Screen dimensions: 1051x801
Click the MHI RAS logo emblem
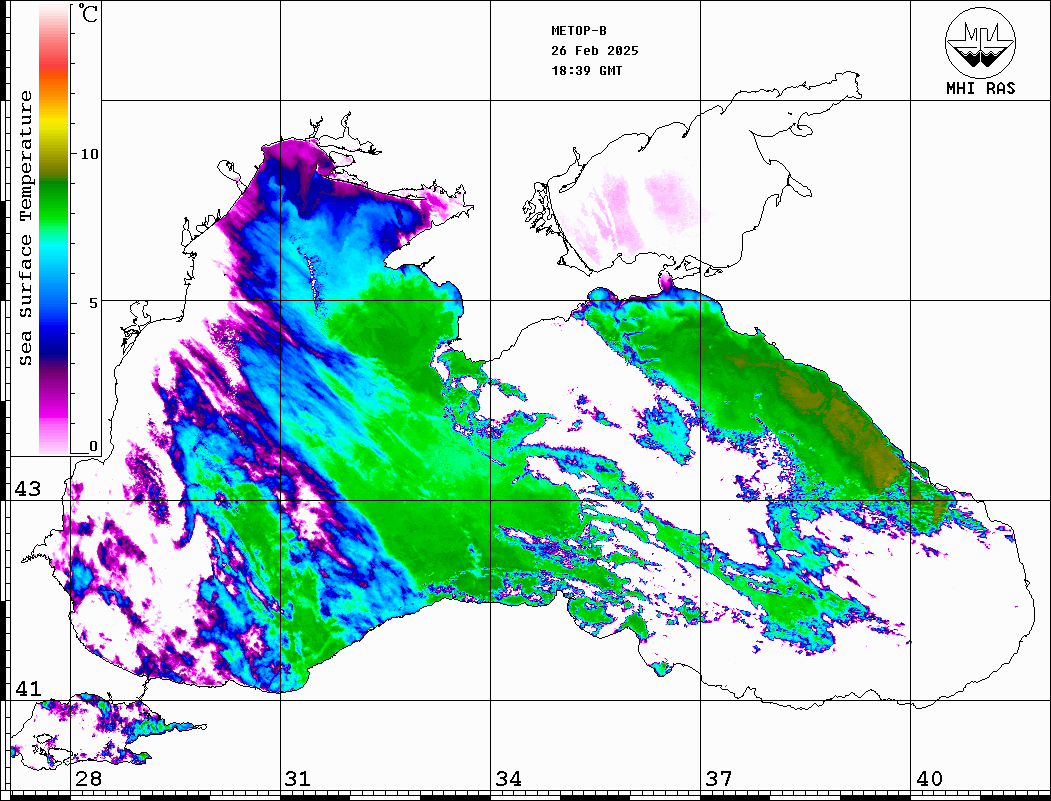tap(980, 42)
